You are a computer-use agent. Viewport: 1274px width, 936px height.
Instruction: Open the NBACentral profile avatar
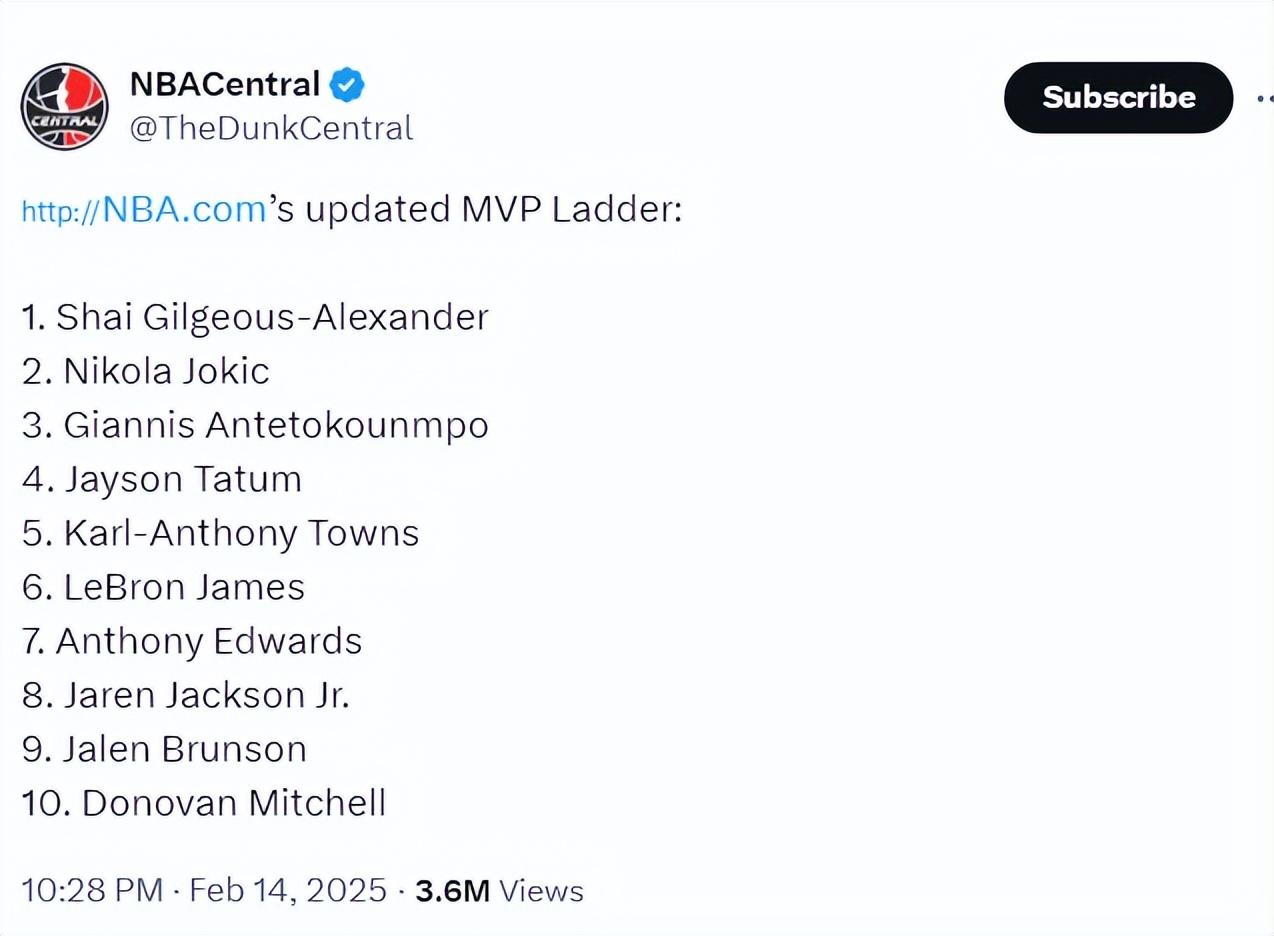click(x=65, y=106)
